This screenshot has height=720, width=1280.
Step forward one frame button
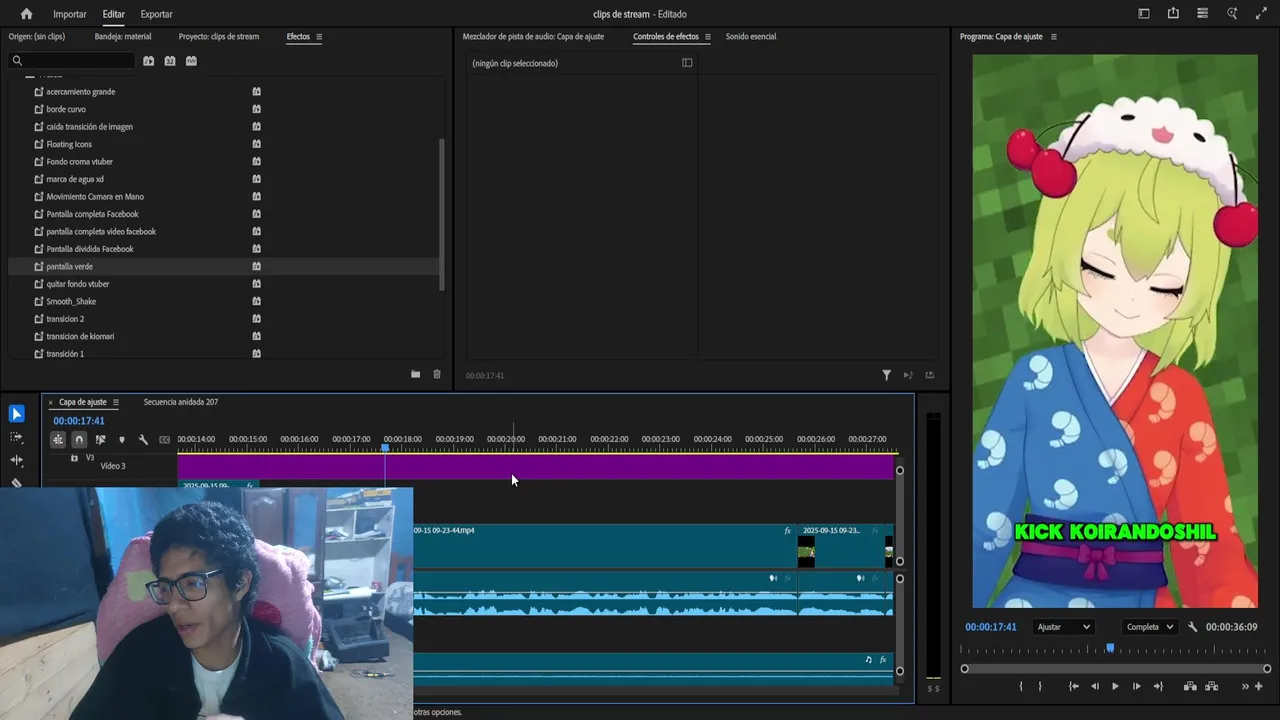(x=1136, y=686)
